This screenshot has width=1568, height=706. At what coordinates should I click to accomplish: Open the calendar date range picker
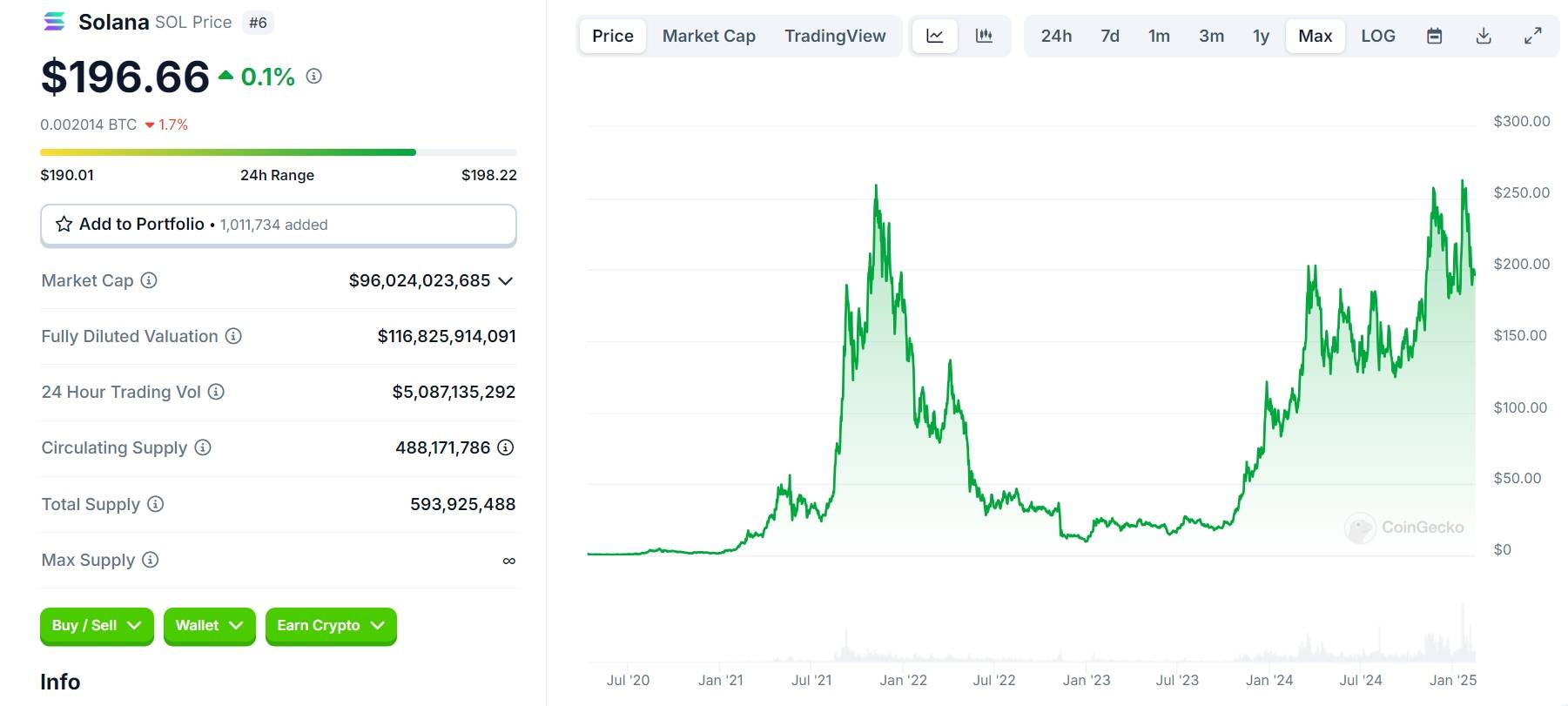point(1435,36)
